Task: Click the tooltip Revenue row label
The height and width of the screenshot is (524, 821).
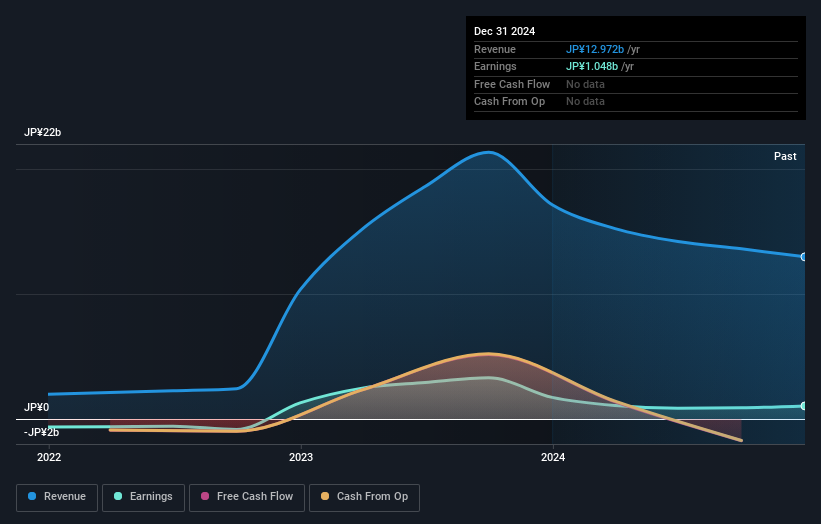Action: (x=495, y=49)
